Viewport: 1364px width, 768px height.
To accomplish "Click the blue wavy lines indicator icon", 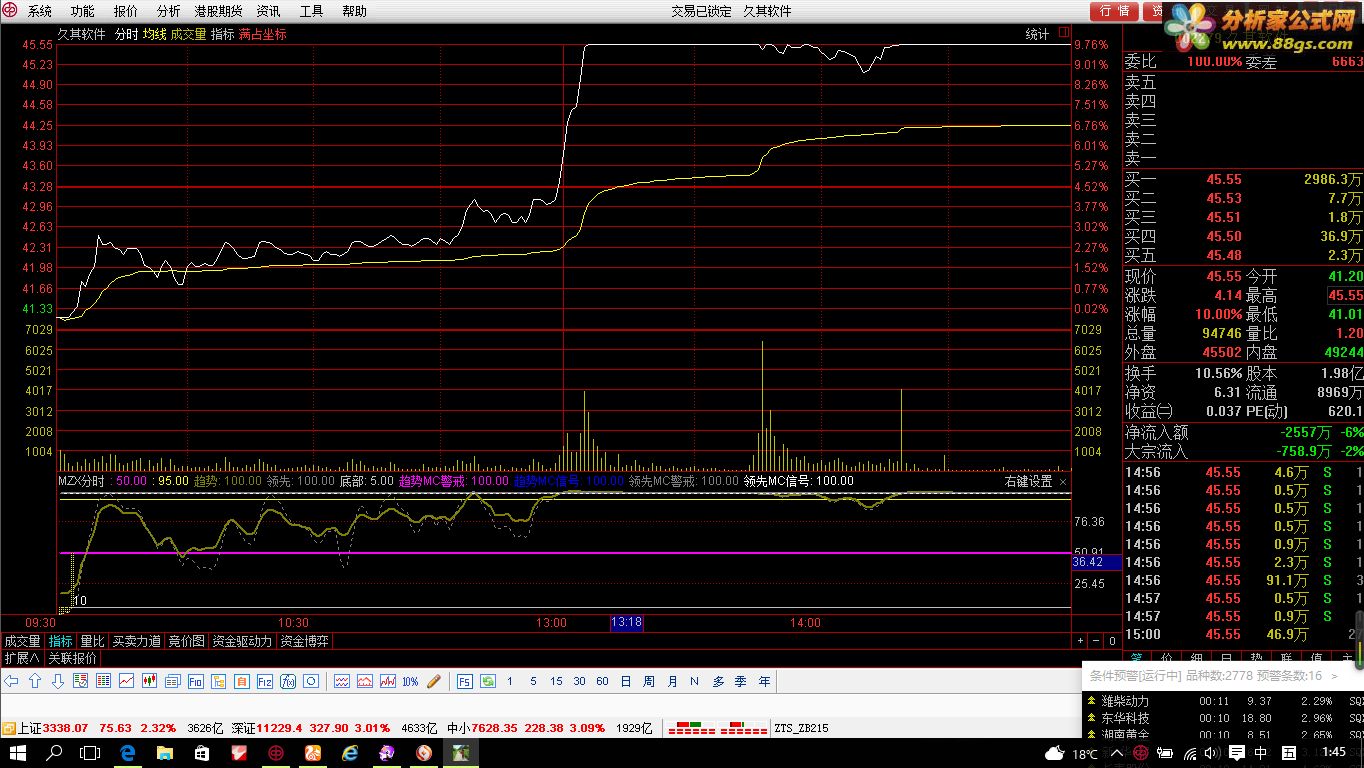I will point(341,681).
